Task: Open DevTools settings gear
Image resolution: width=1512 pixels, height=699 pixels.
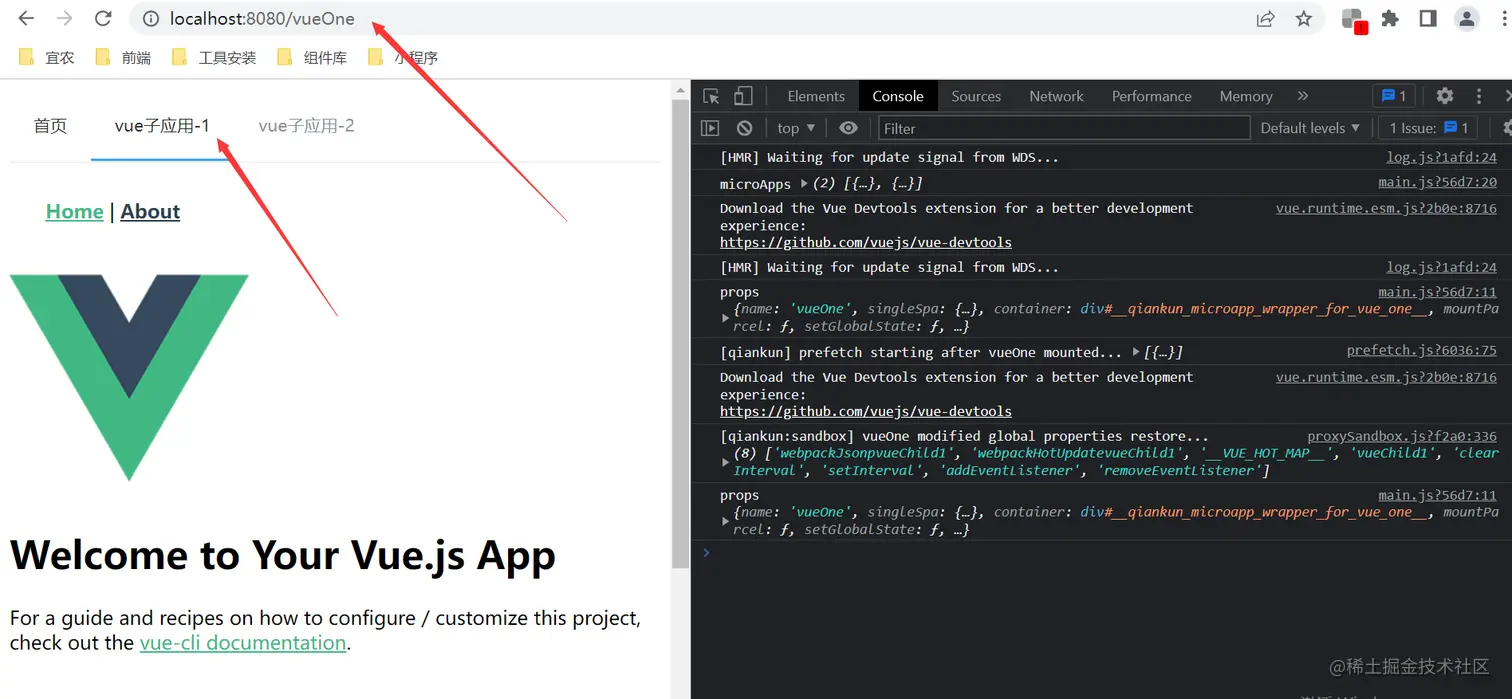Action: pyautogui.click(x=1445, y=96)
